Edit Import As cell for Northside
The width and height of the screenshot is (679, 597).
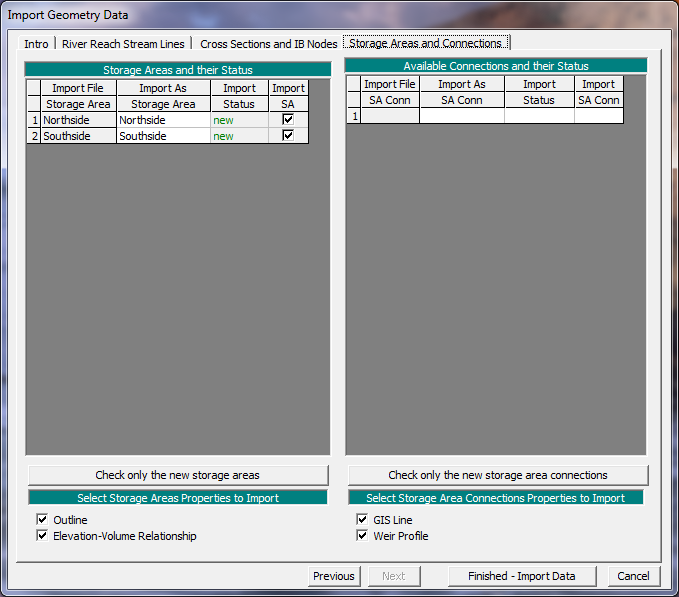[163, 120]
